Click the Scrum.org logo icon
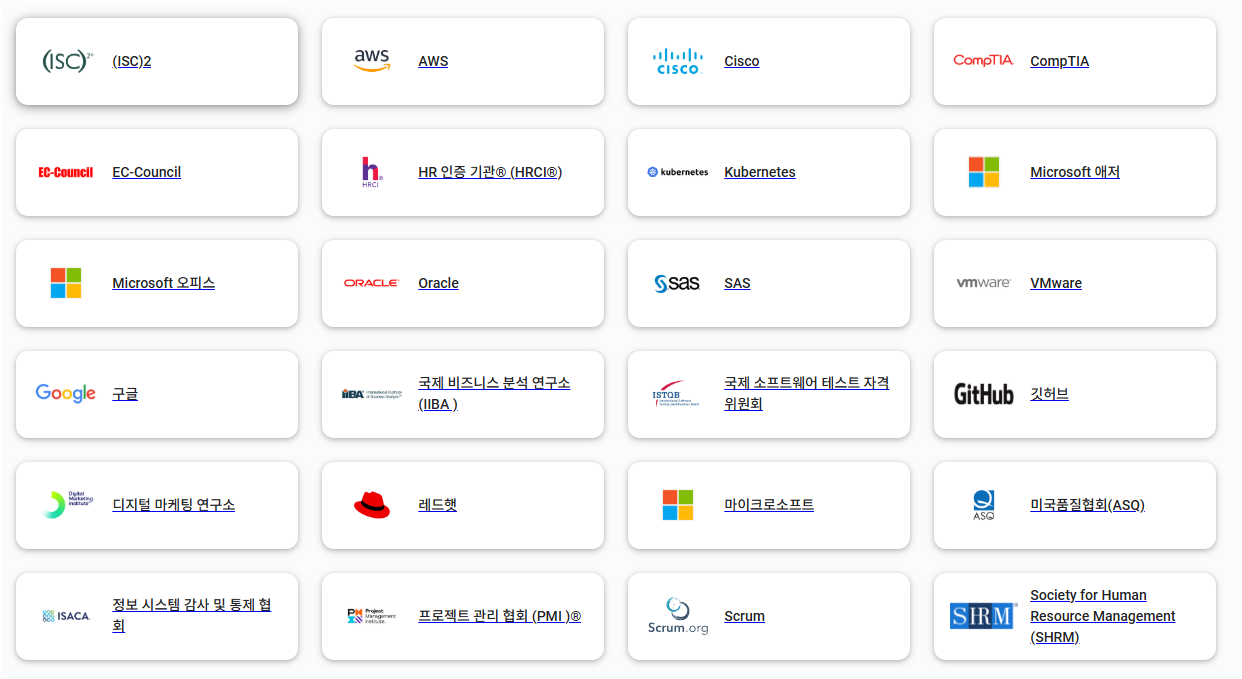This screenshot has width=1242, height=679. coord(678,616)
